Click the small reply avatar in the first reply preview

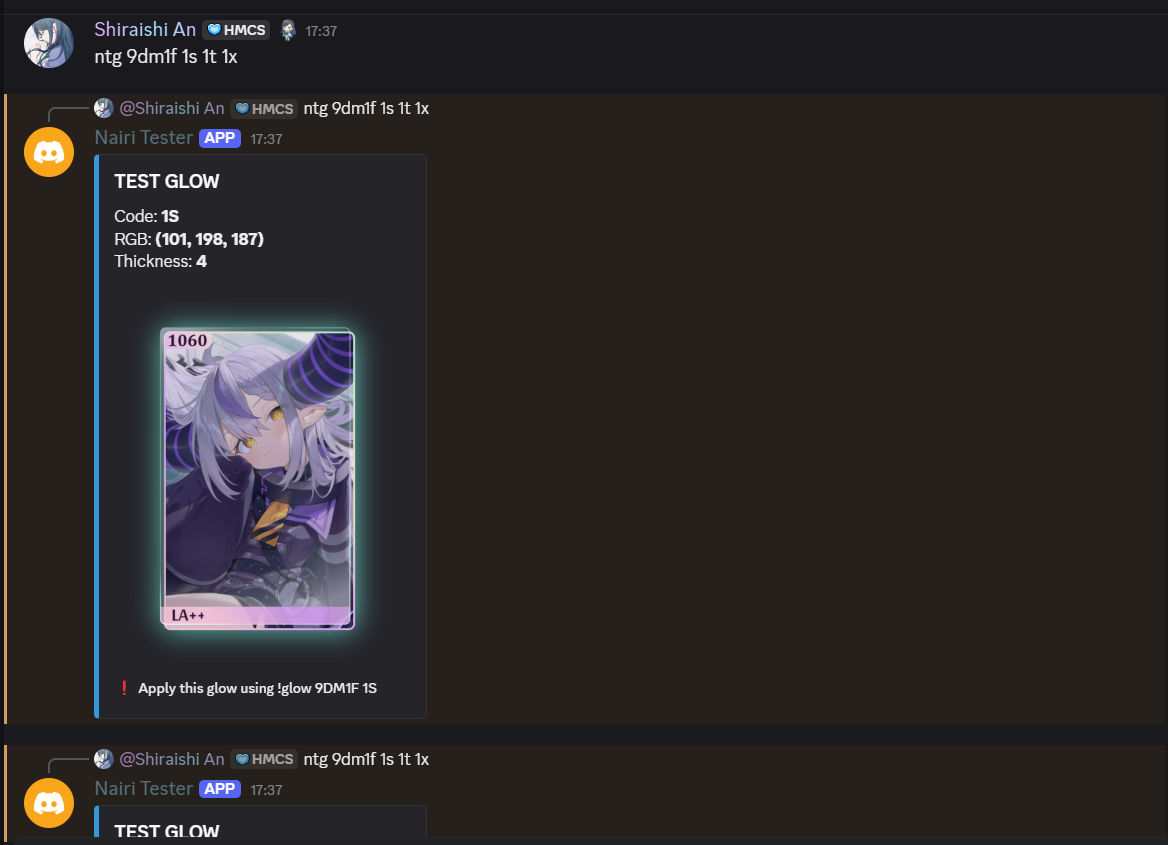tap(104, 108)
